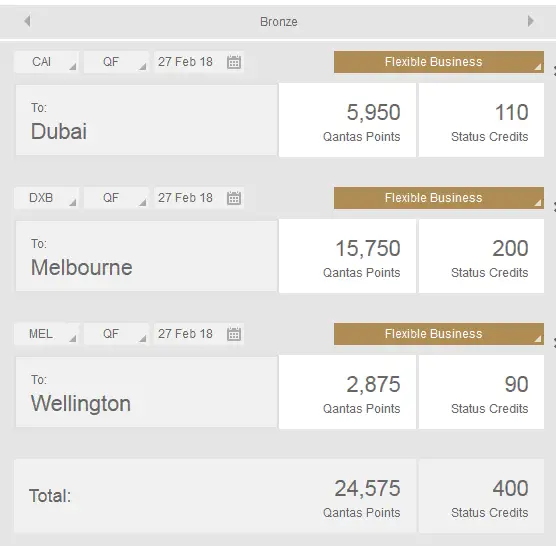Click the To: Wellington destination field

coord(146,392)
